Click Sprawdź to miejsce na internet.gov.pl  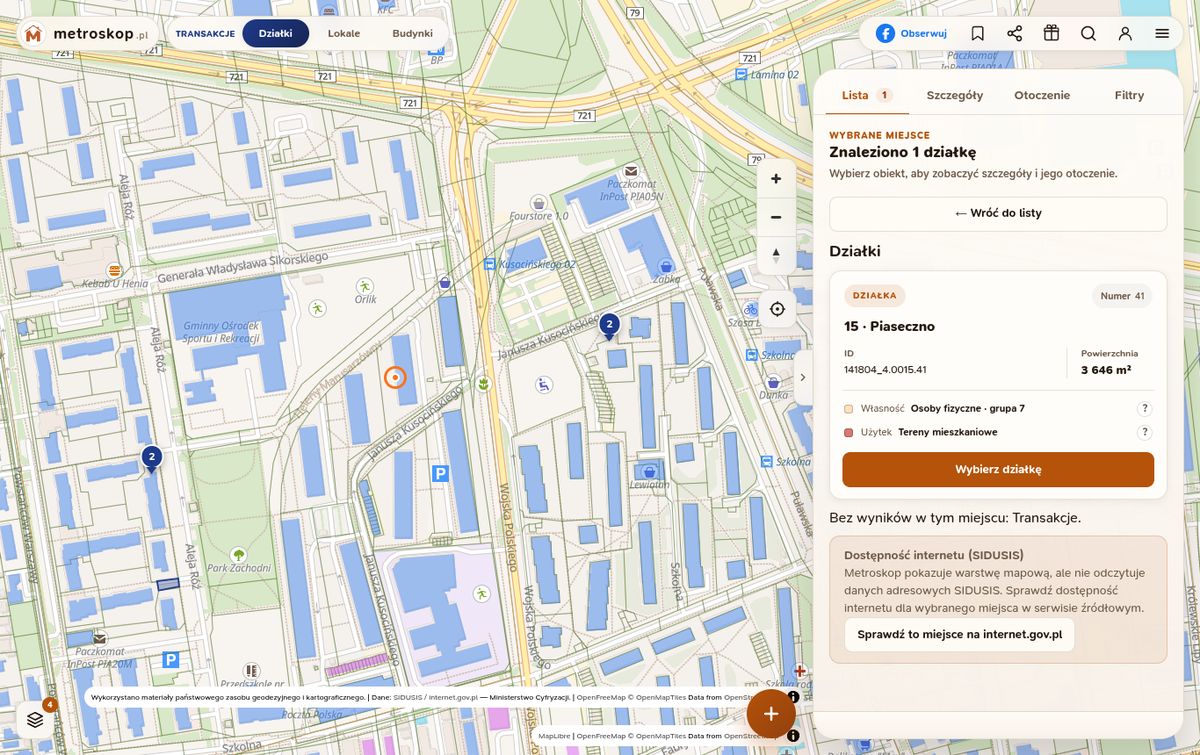[x=959, y=634]
